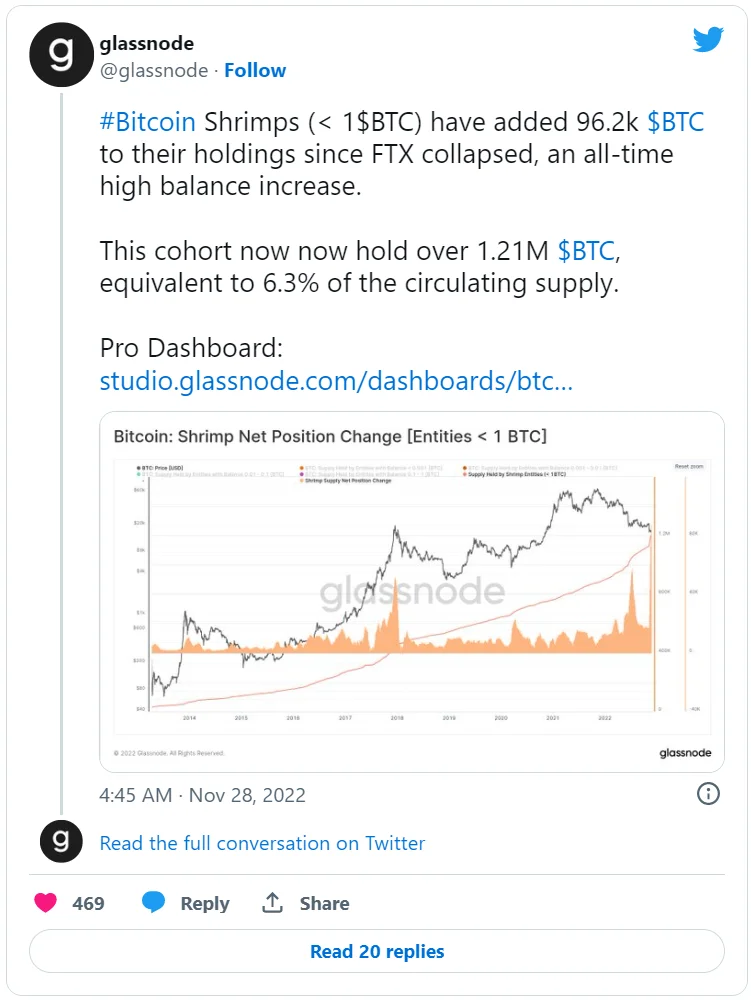751x1000 pixels.
Task: Click the Follow link beside @glassnode
Action: click(255, 70)
